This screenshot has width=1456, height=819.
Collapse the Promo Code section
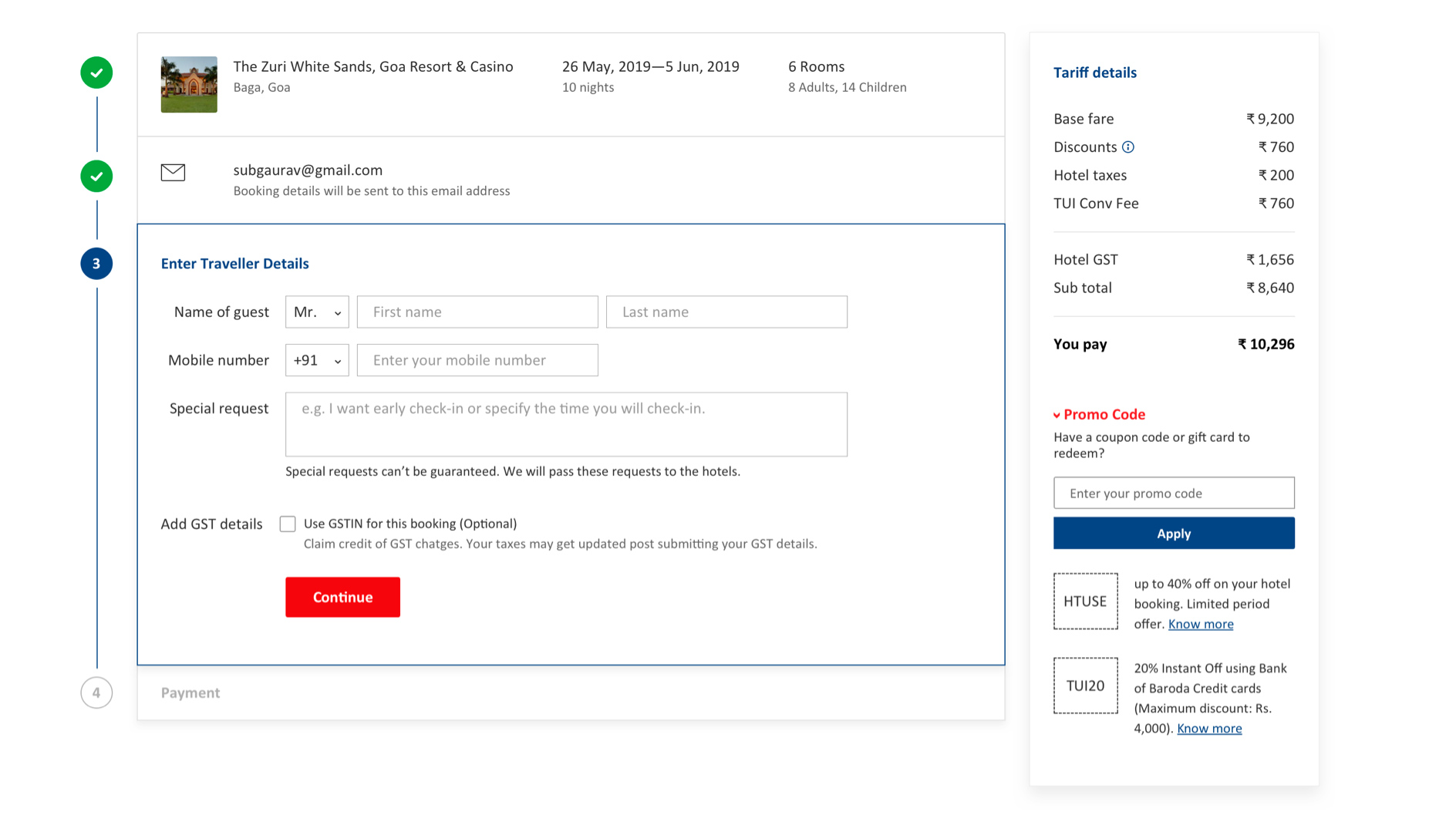[1100, 415]
